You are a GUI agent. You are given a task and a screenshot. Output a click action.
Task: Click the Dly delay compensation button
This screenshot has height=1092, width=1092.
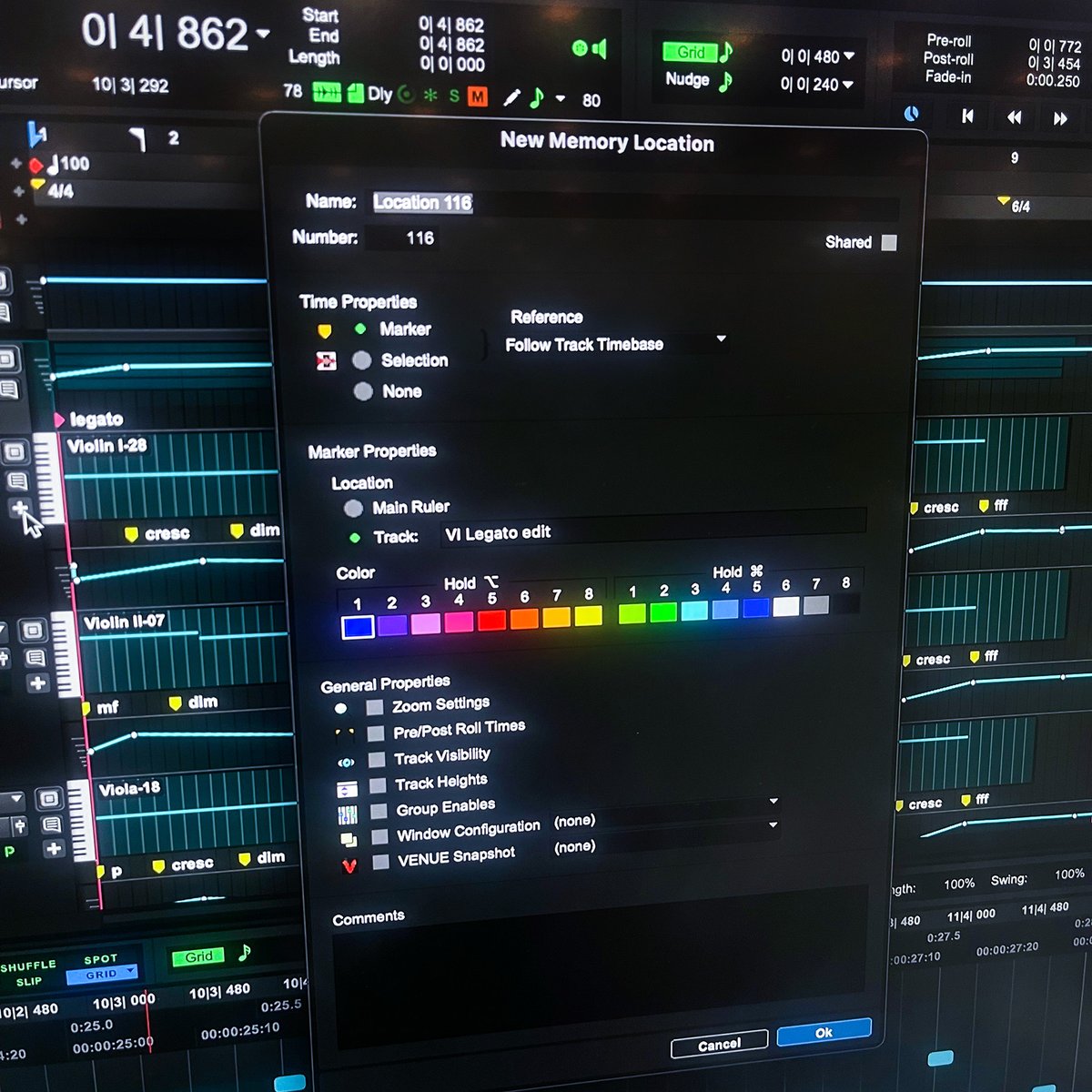[380, 94]
